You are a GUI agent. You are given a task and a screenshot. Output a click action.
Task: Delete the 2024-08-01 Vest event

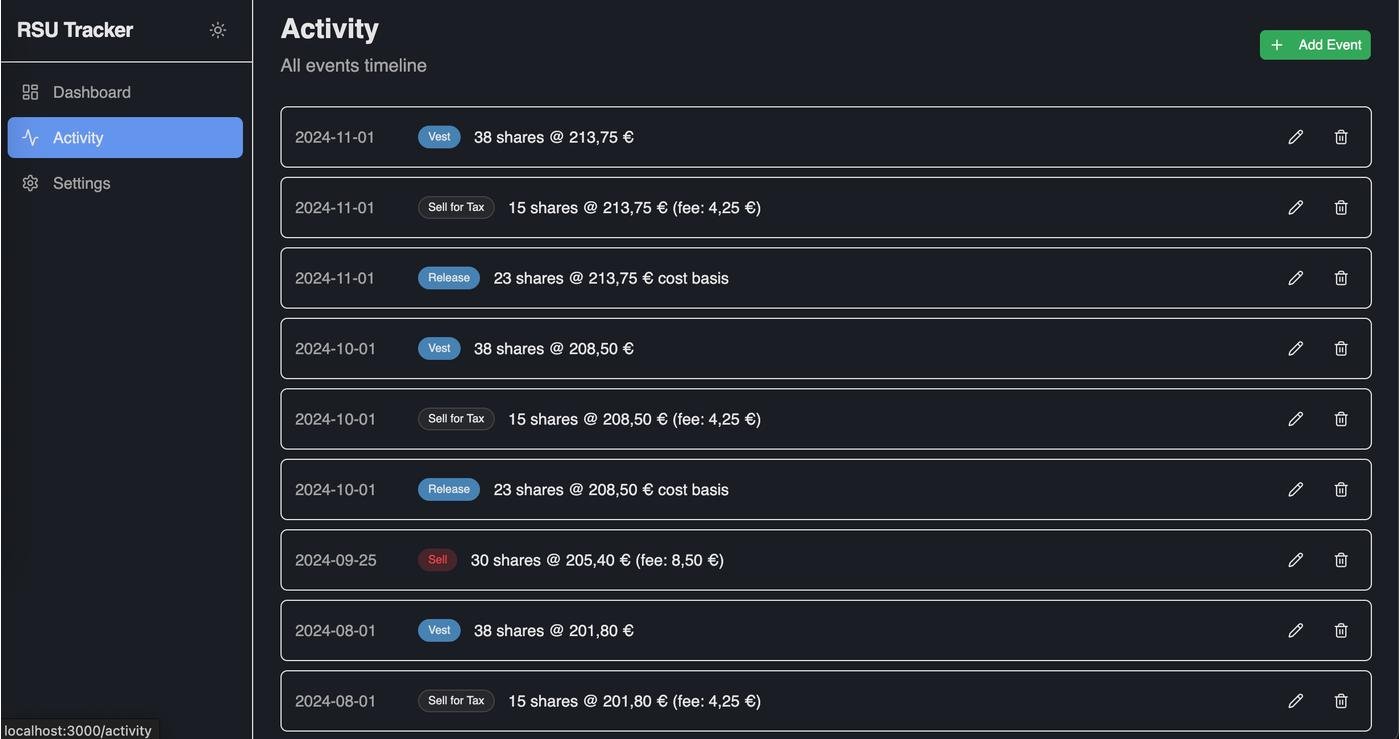(x=1341, y=631)
